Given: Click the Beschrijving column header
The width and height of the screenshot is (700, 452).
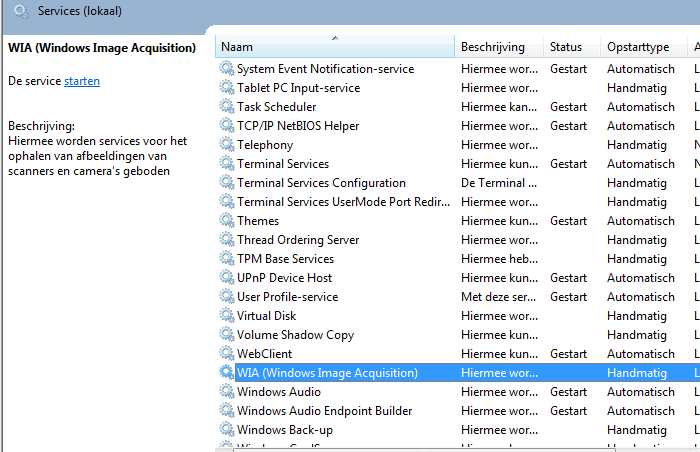Looking at the screenshot, I should pos(499,46).
